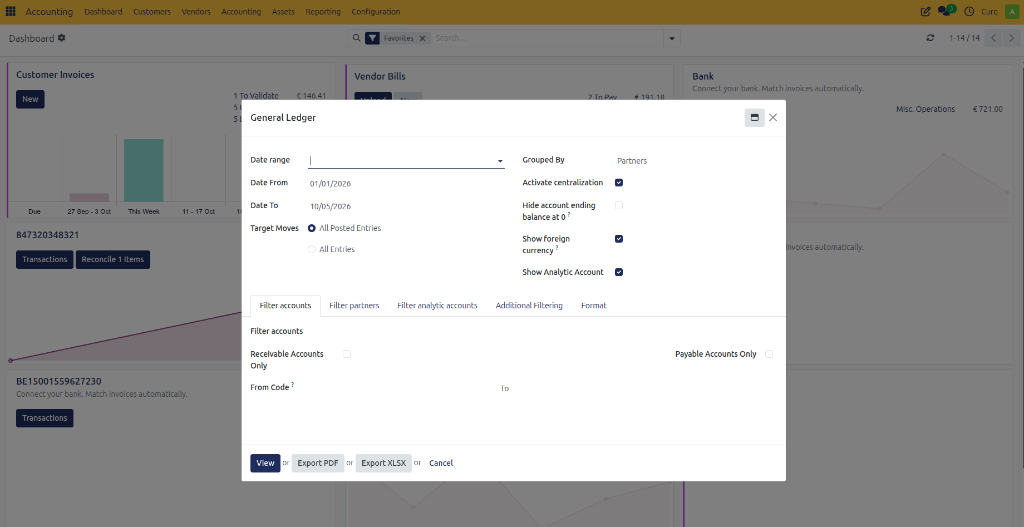The width and height of the screenshot is (1024, 527).
Task: Enable Payable Accounts Only checkbox
Action: click(769, 354)
